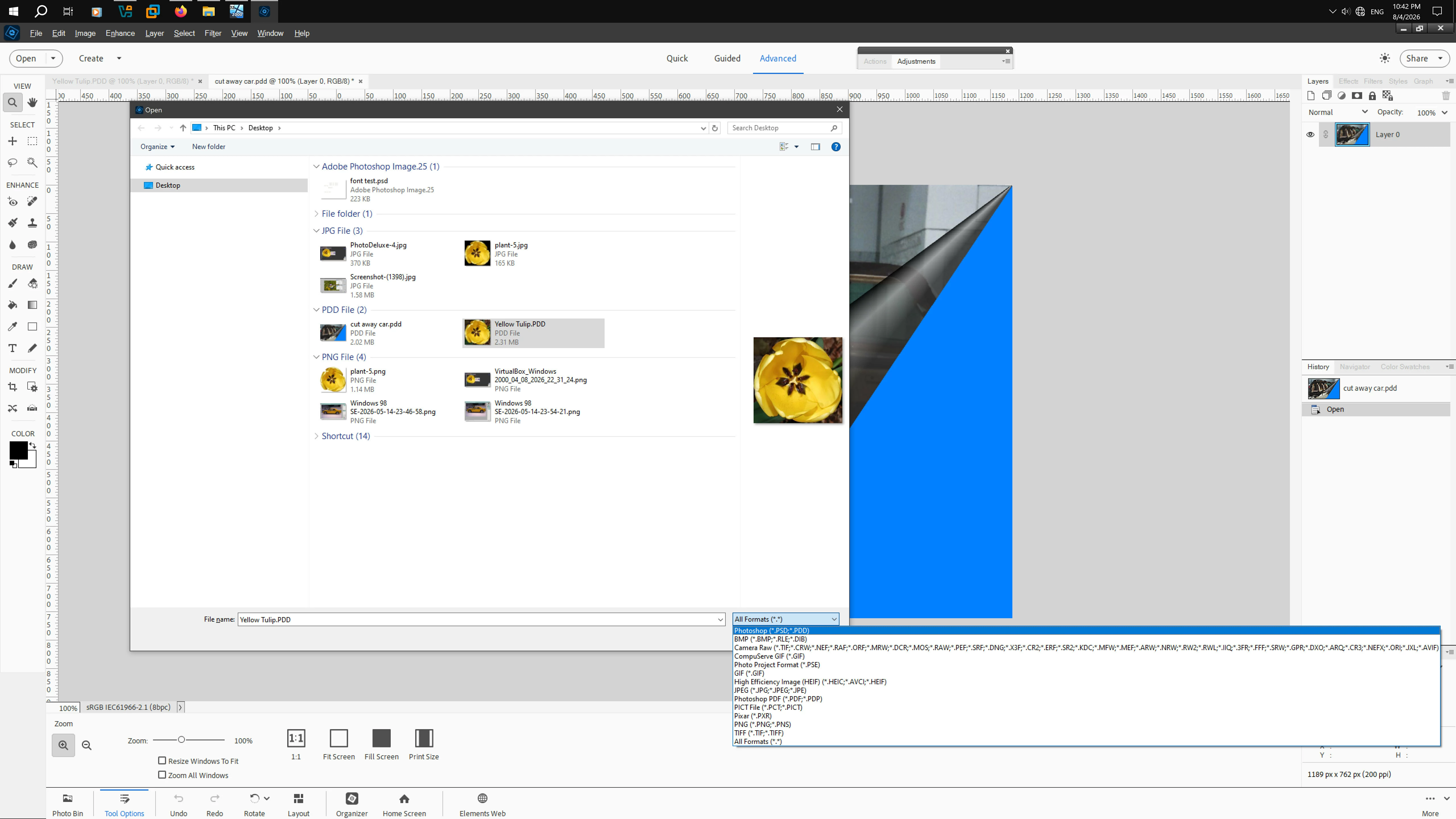1456x819 pixels.
Task: Select the Rectangular Marquee tool
Action: 32,141
